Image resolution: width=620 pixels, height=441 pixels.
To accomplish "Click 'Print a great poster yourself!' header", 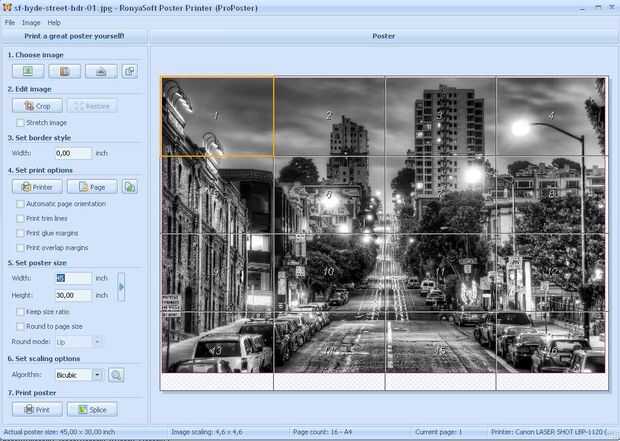I will click(74, 36).
